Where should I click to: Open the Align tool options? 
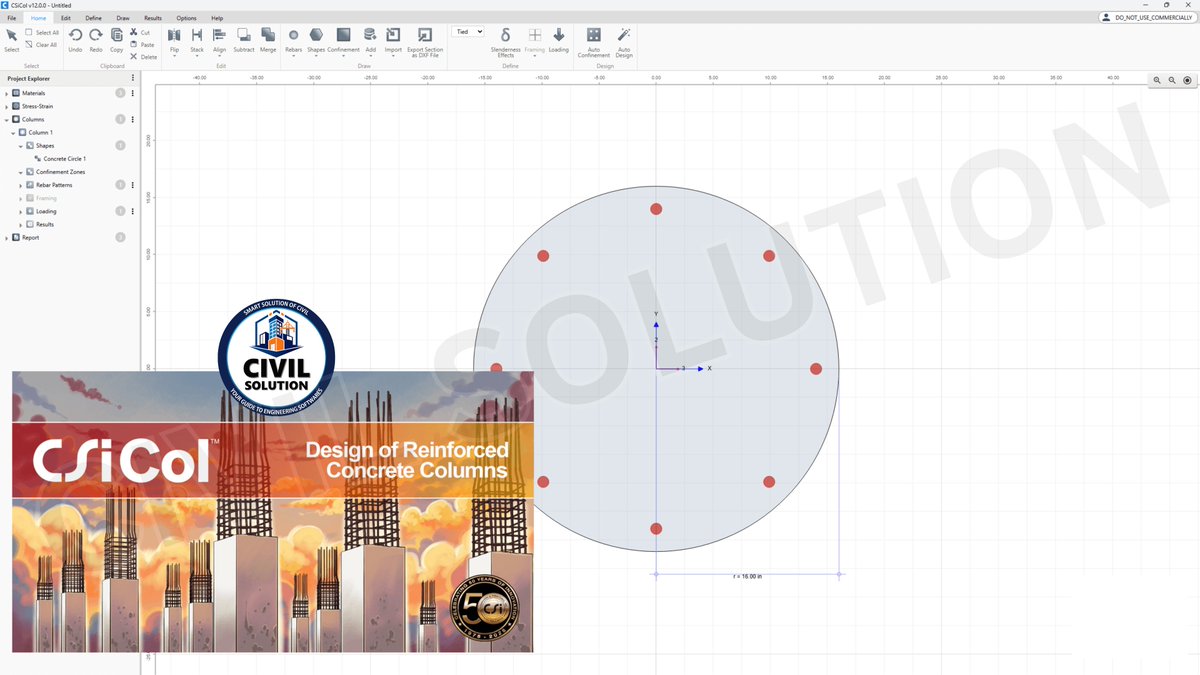(x=220, y=41)
